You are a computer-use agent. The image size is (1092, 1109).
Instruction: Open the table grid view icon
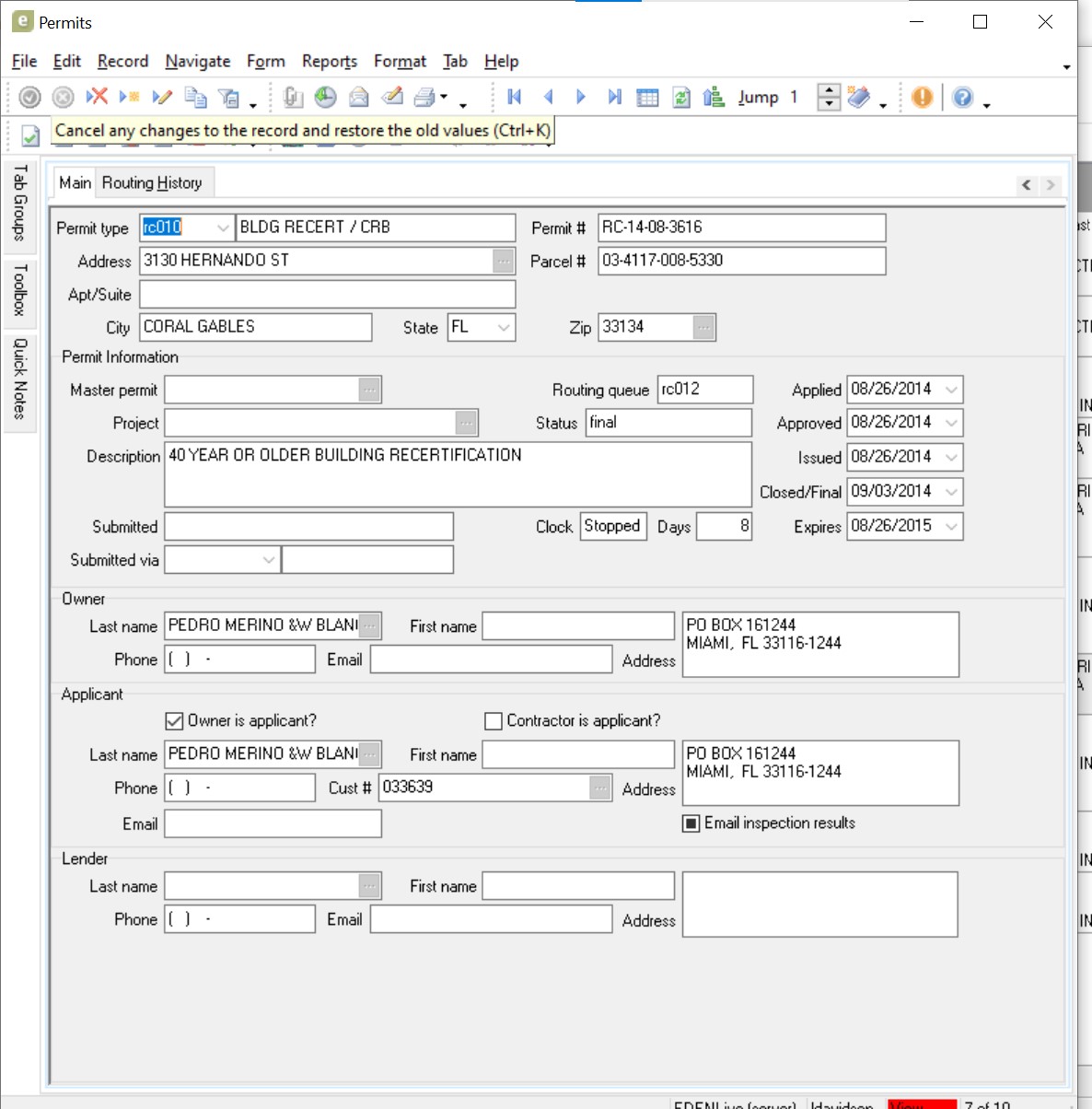tap(647, 97)
